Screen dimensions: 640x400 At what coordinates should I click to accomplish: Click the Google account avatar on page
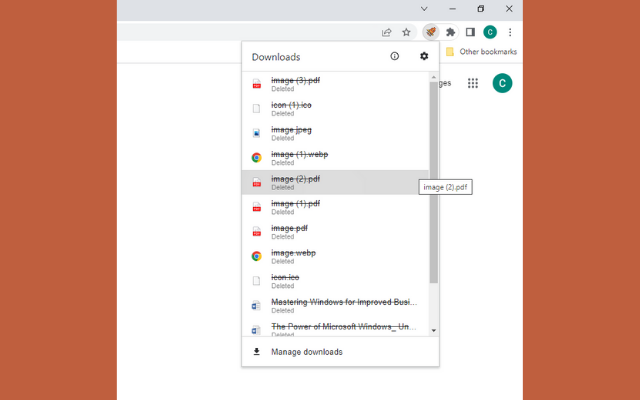(502, 83)
